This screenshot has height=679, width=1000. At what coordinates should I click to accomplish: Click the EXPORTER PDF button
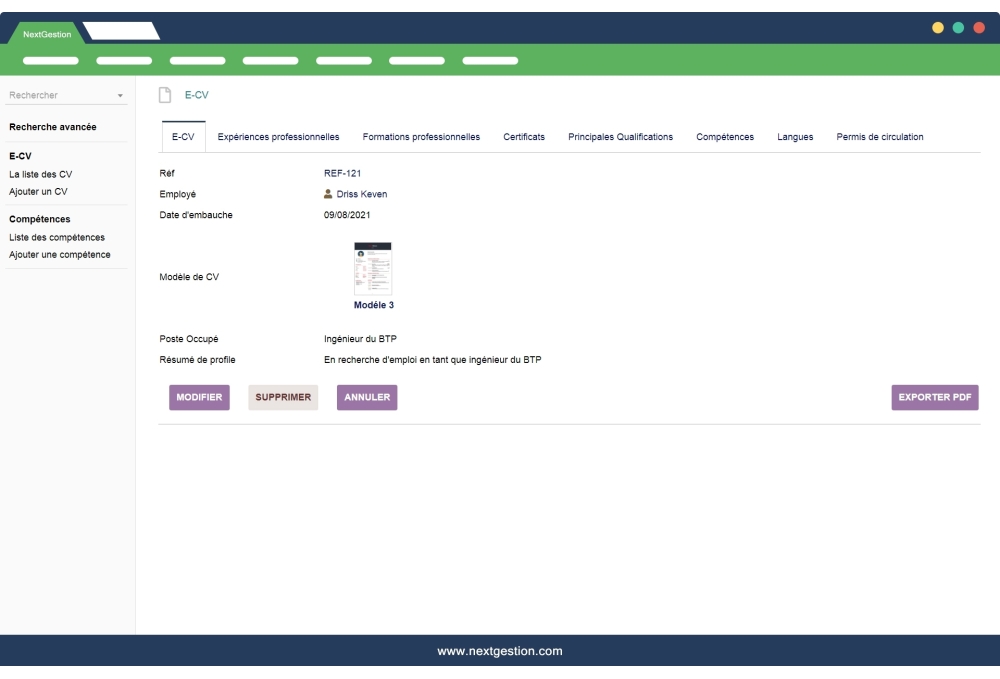point(935,397)
